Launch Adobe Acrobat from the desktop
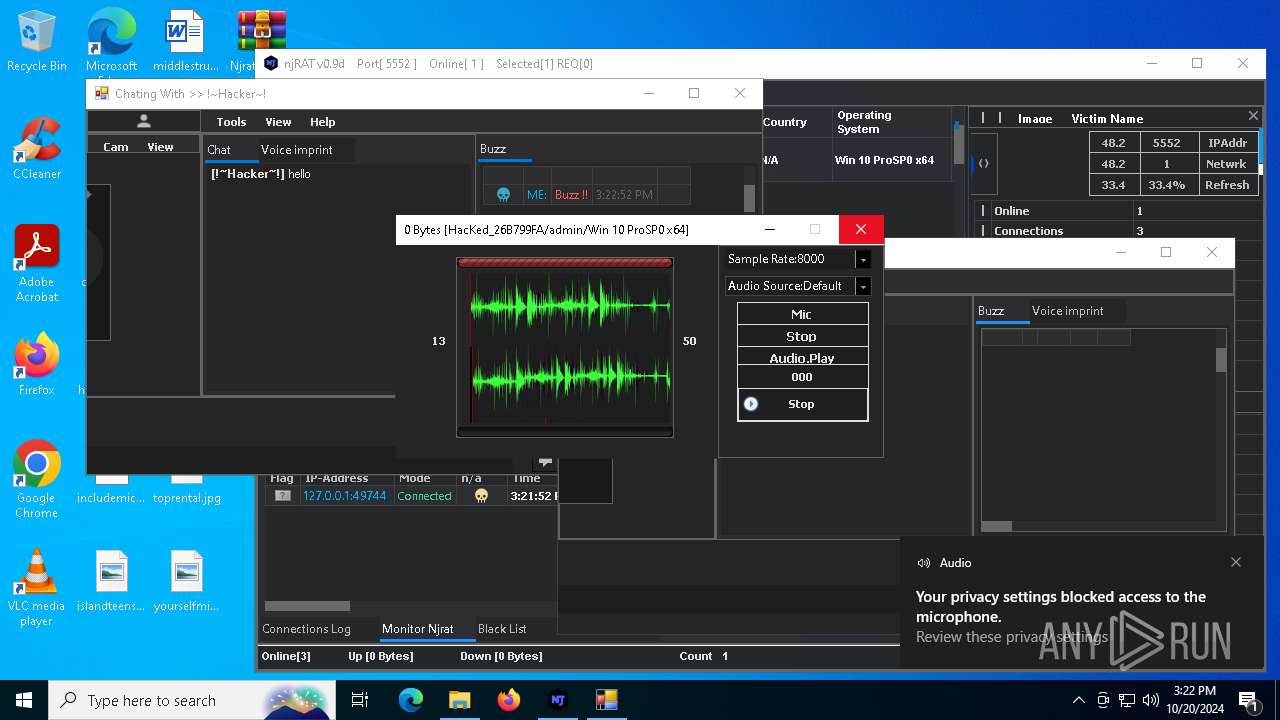Image resolution: width=1280 pixels, height=720 pixels. pos(36,263)
